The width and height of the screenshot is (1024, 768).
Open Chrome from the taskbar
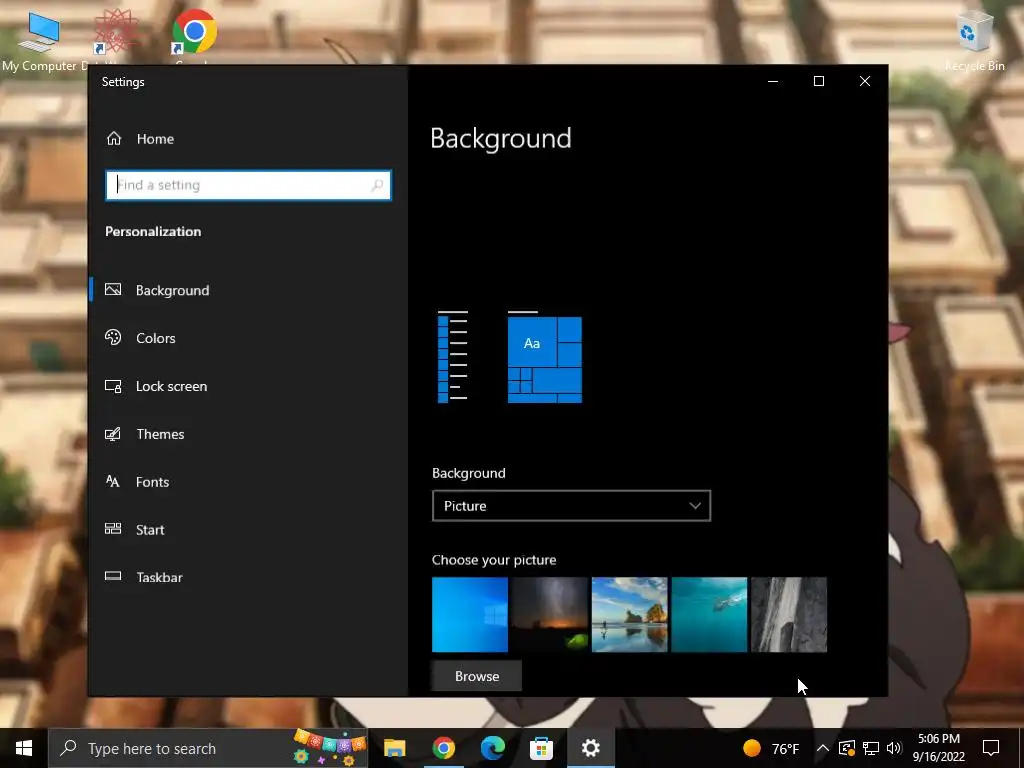click(x=443, y=748)
